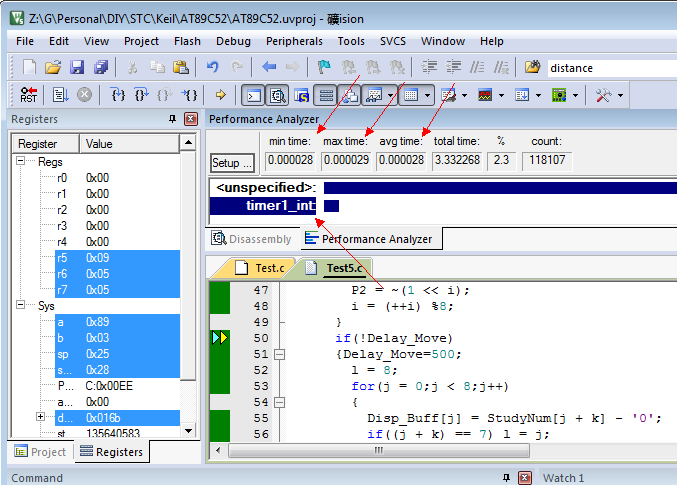Screen dimensions: 677x485
Task: Toggle the Call Stack window button
Action: pyautogui.click(x=350, y=95)
